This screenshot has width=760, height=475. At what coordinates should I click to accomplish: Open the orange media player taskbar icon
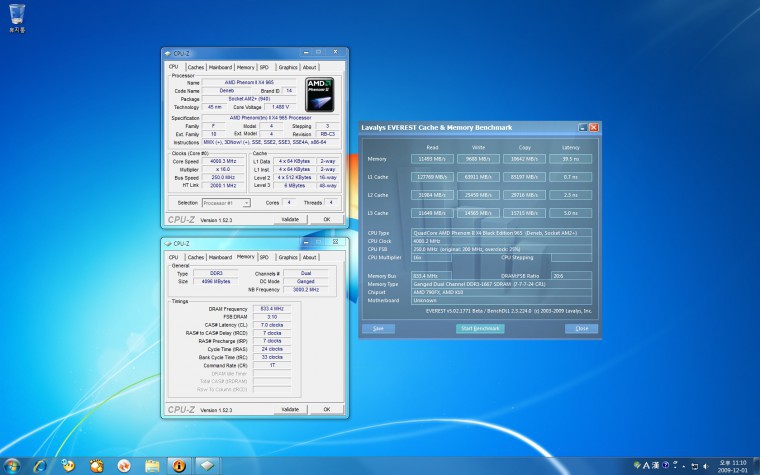[x=96, y=466]
